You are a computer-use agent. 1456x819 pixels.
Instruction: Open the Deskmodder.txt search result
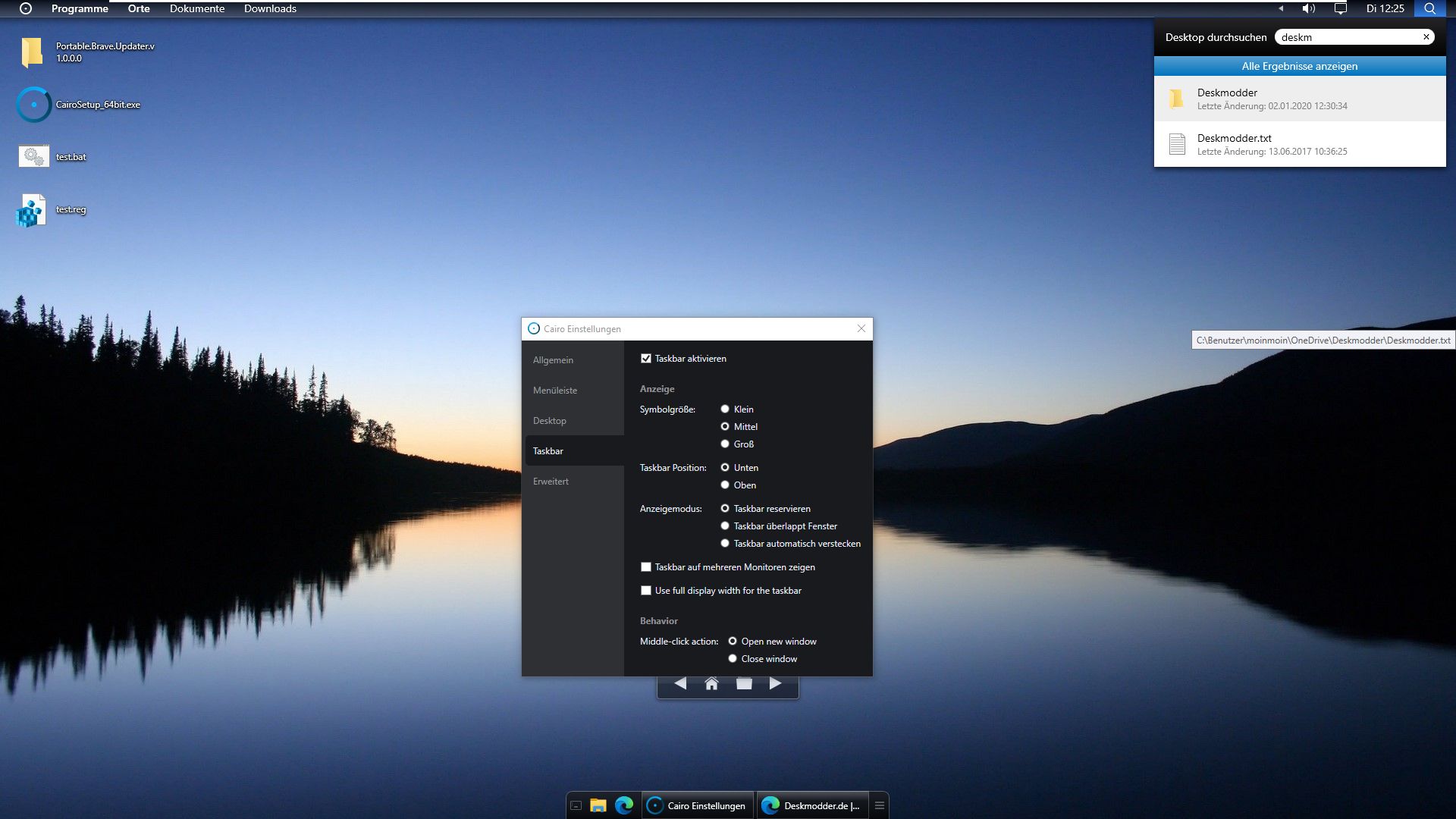(x=1300, y=144)
